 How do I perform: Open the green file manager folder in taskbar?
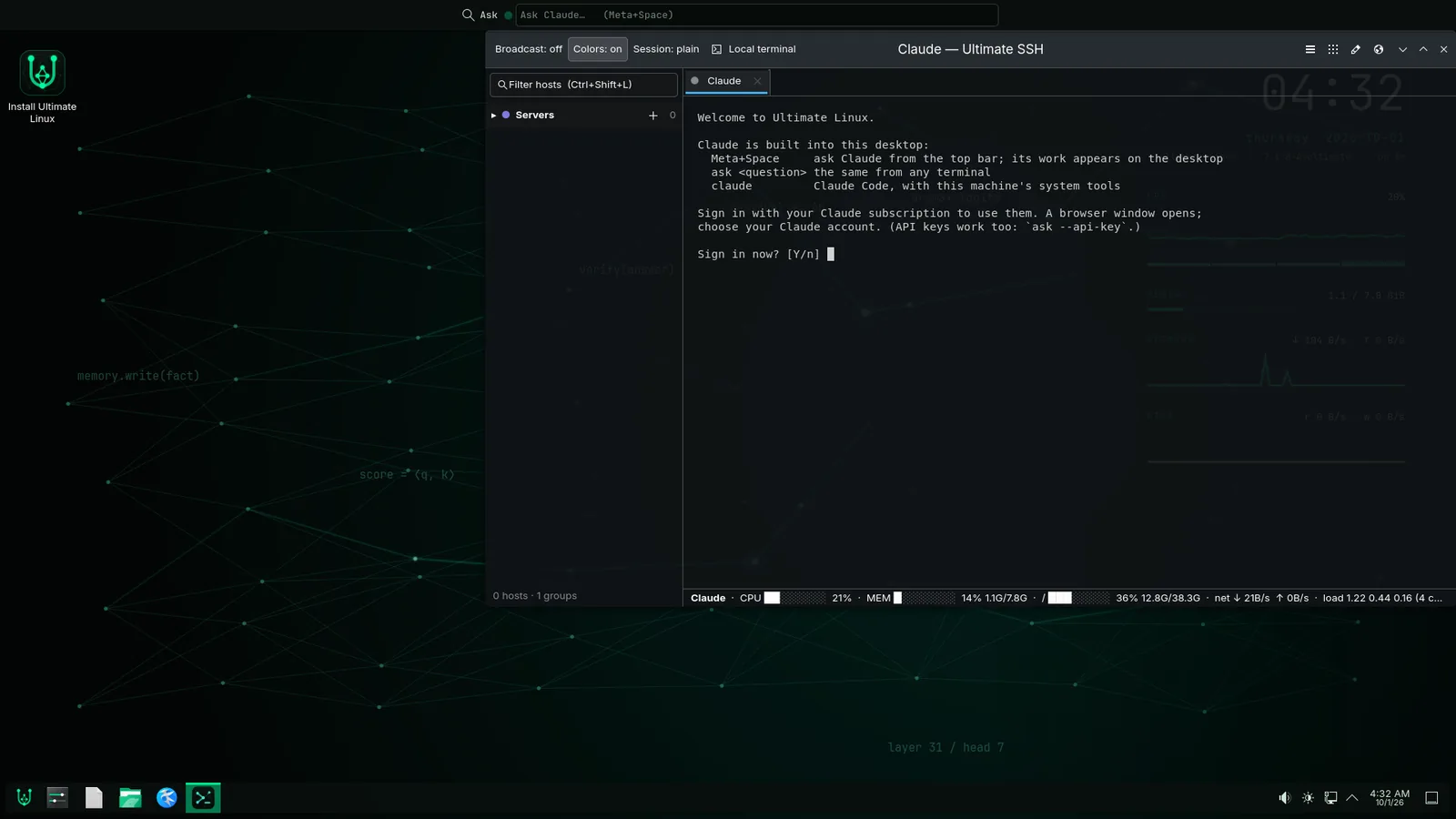coord(130,798)
